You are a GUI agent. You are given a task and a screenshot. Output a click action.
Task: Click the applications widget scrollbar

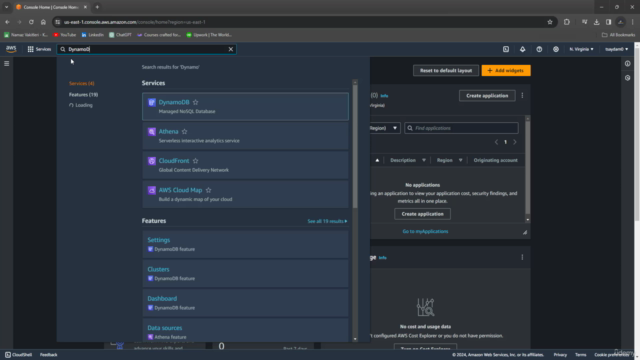point(527,167)
